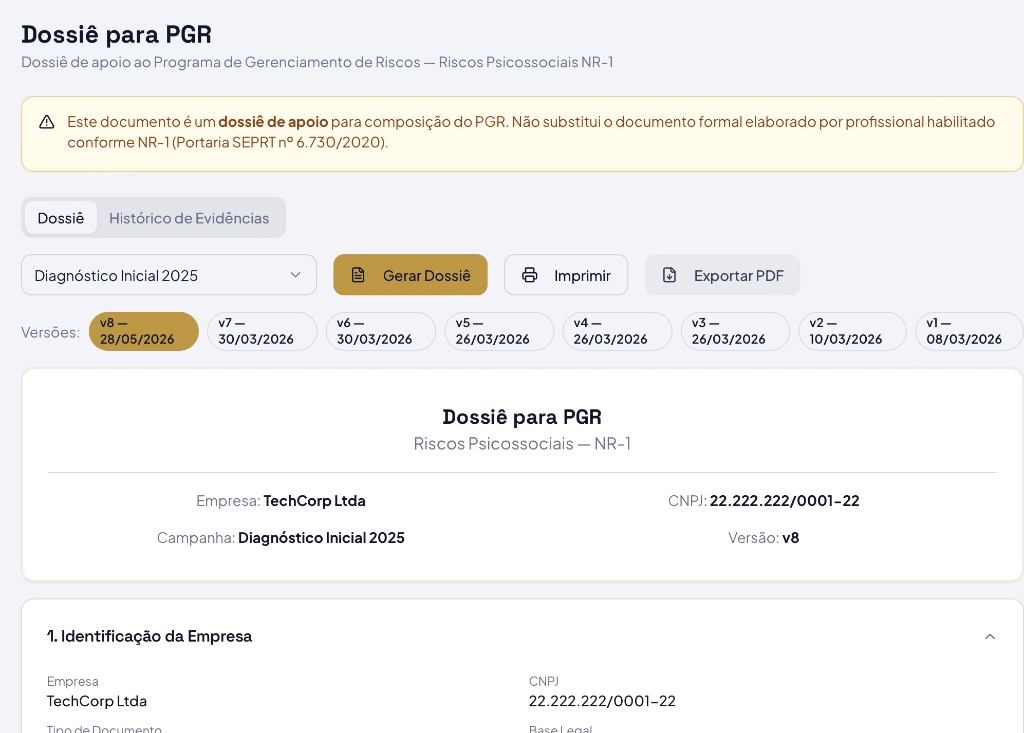This screenshot has width=1024, height=733.
Task: Open the Diagnóstico Inicial 2025 campaign dropdown
Action: point(168,275)
